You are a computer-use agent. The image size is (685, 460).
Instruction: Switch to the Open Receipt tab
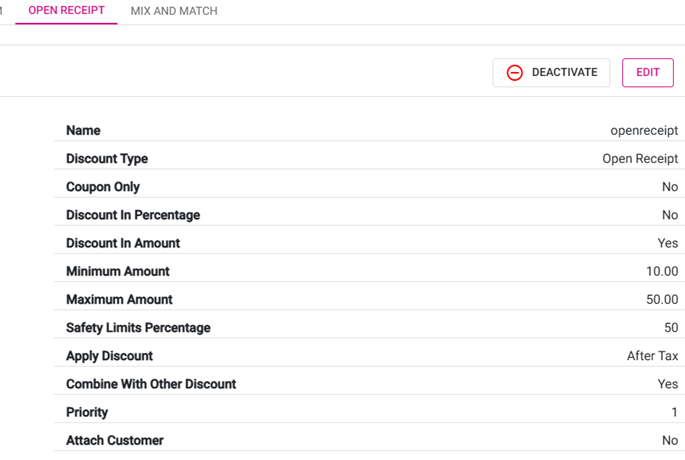(66, 11)
